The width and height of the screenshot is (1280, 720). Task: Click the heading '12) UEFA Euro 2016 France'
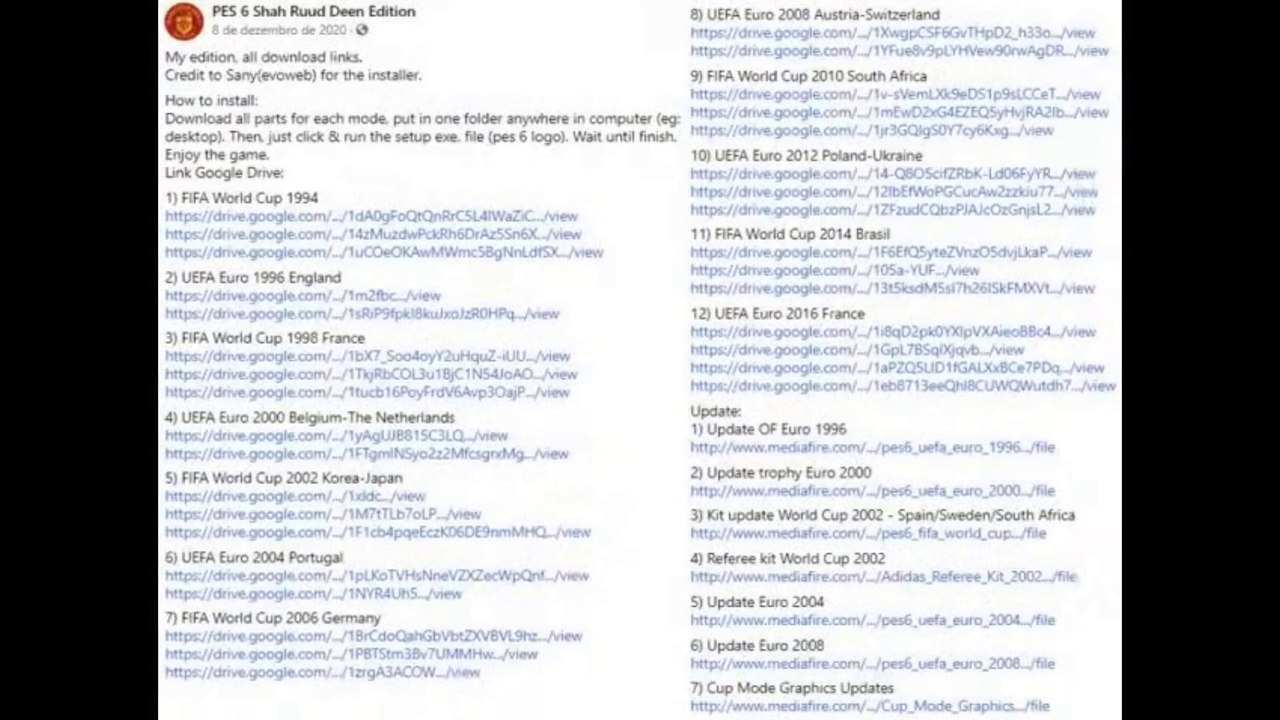coord(778,314)
